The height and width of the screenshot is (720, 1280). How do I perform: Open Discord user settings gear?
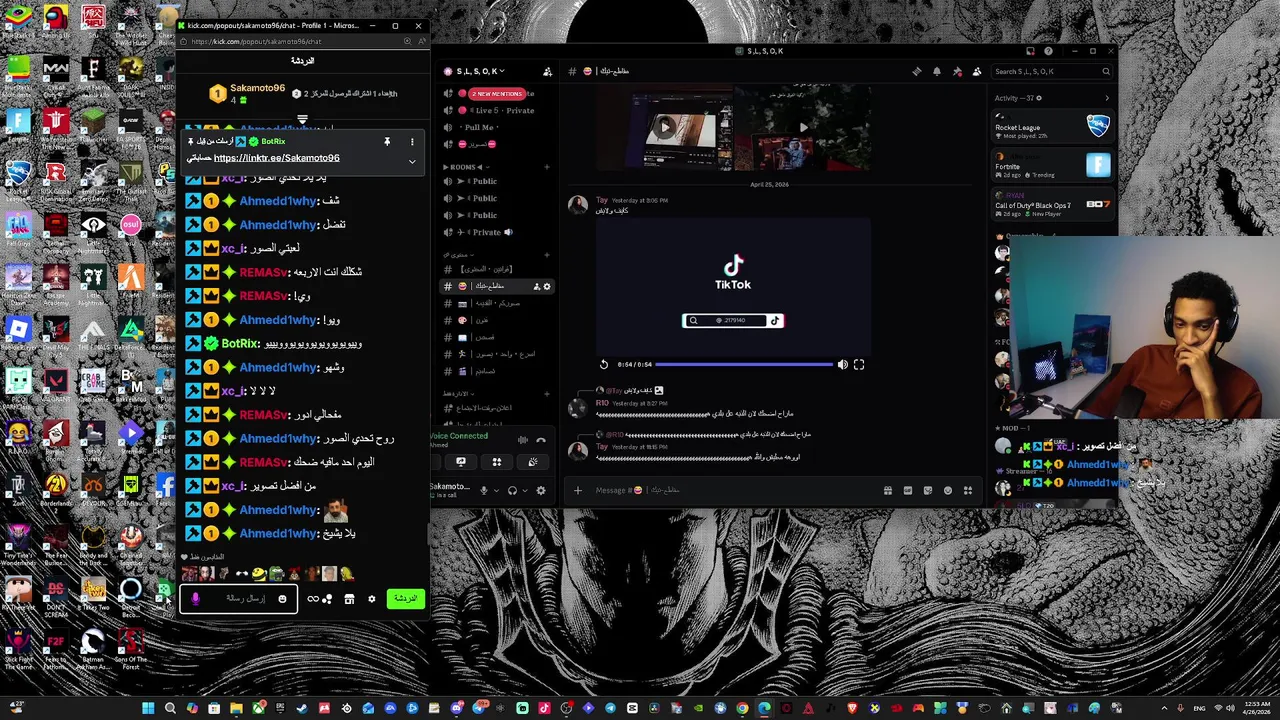[x=541, y=490]
